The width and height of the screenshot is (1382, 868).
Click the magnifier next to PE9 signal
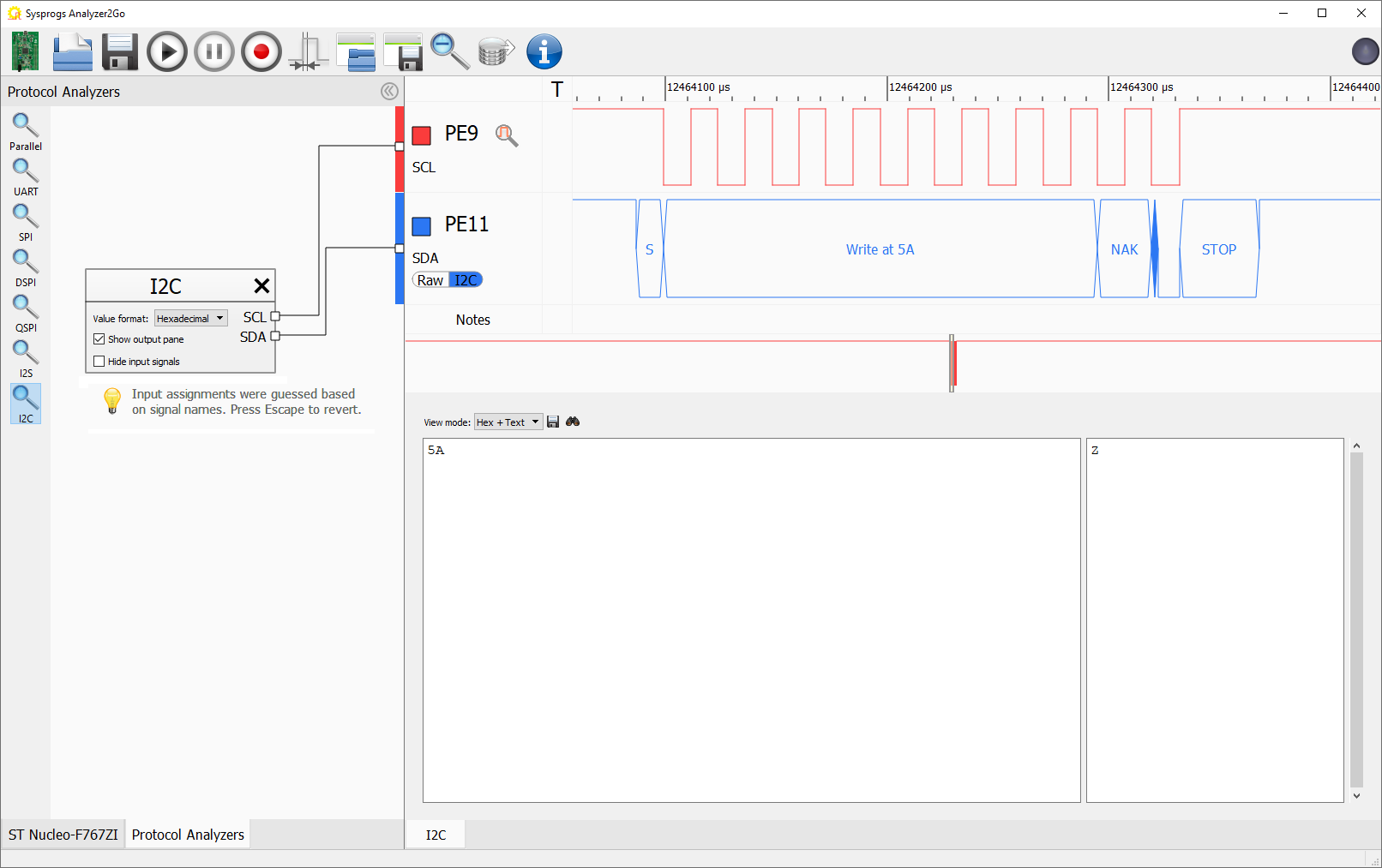pos(506,135)
